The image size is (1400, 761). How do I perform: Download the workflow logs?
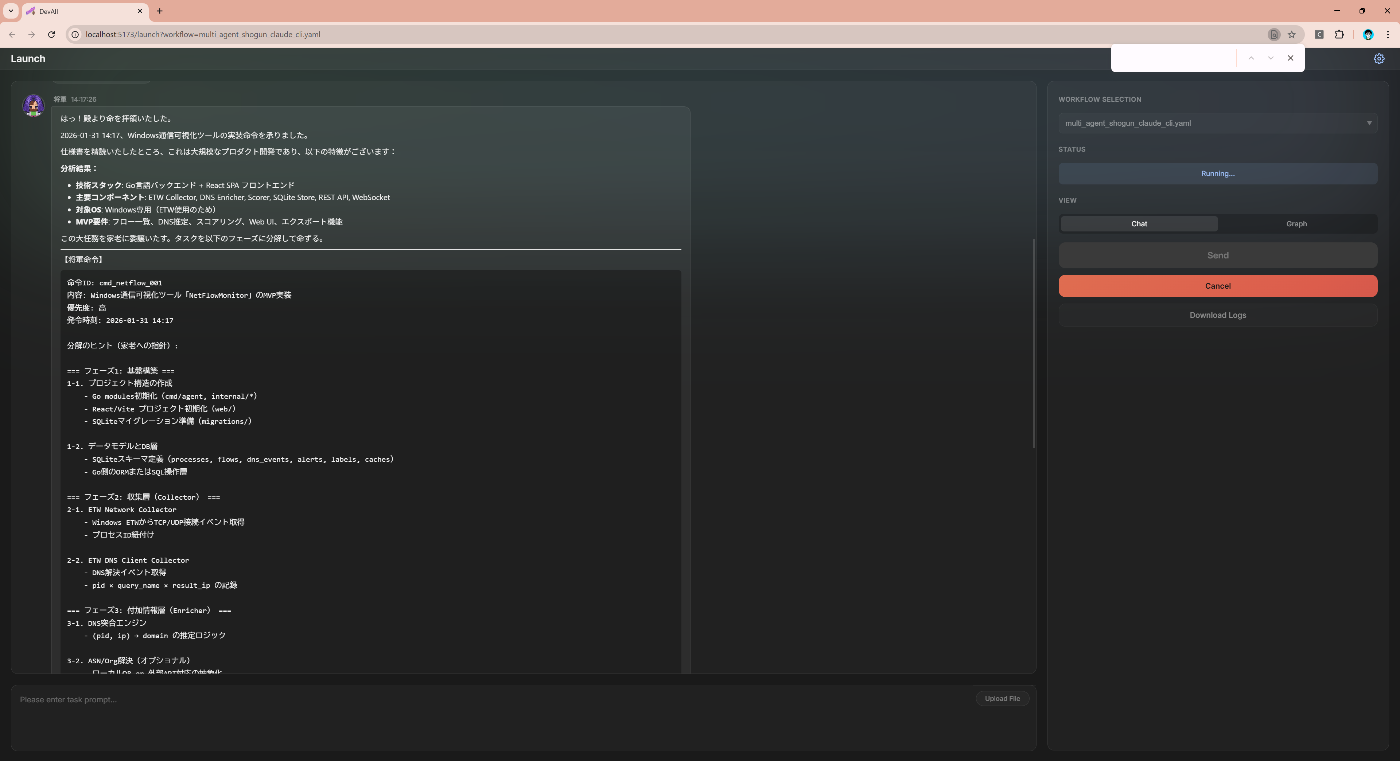[x=1217, y=314]
